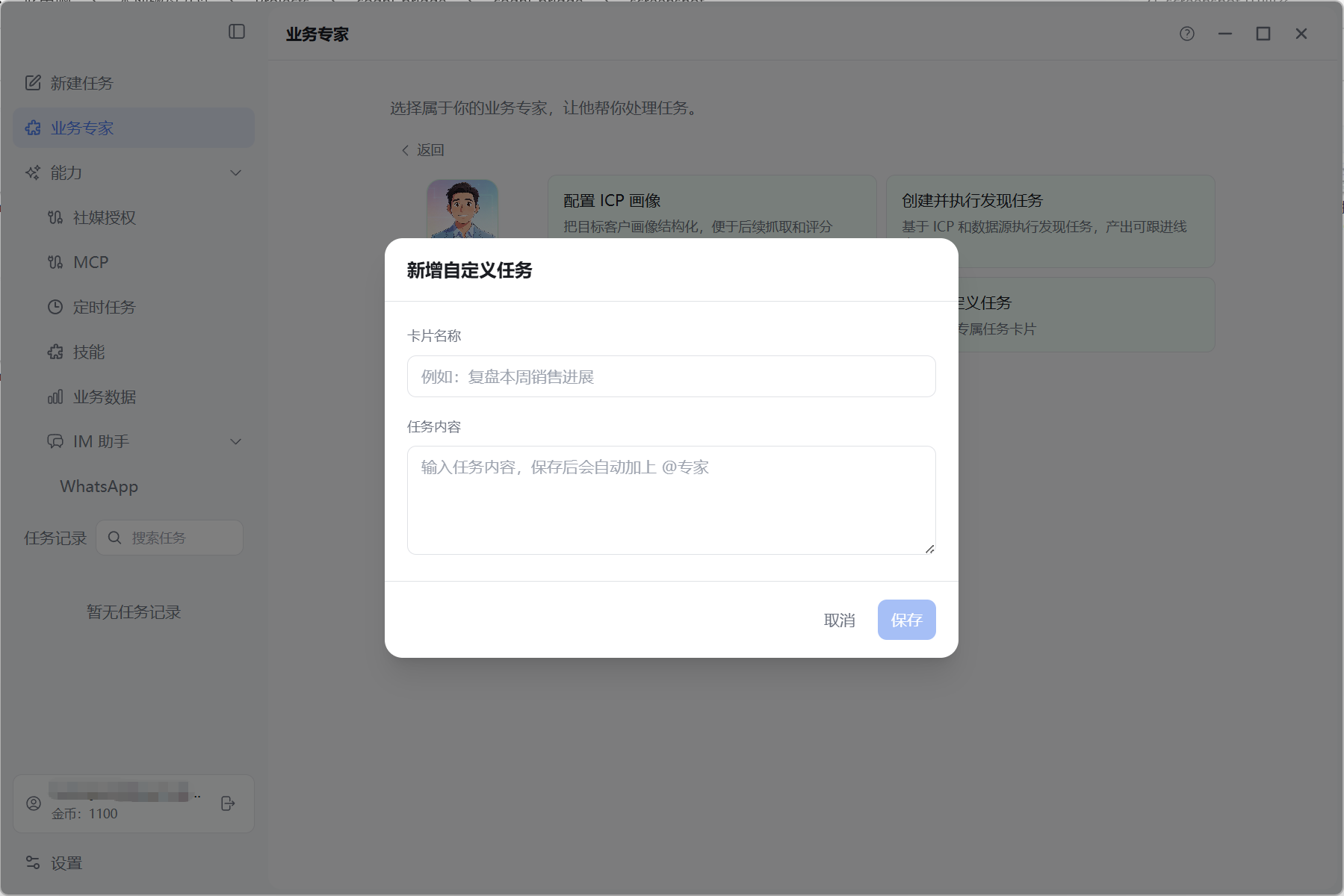Maximize the 业务专家 window
Viewport: 1344px width, 896px height.
click(x=1263, y=34)
